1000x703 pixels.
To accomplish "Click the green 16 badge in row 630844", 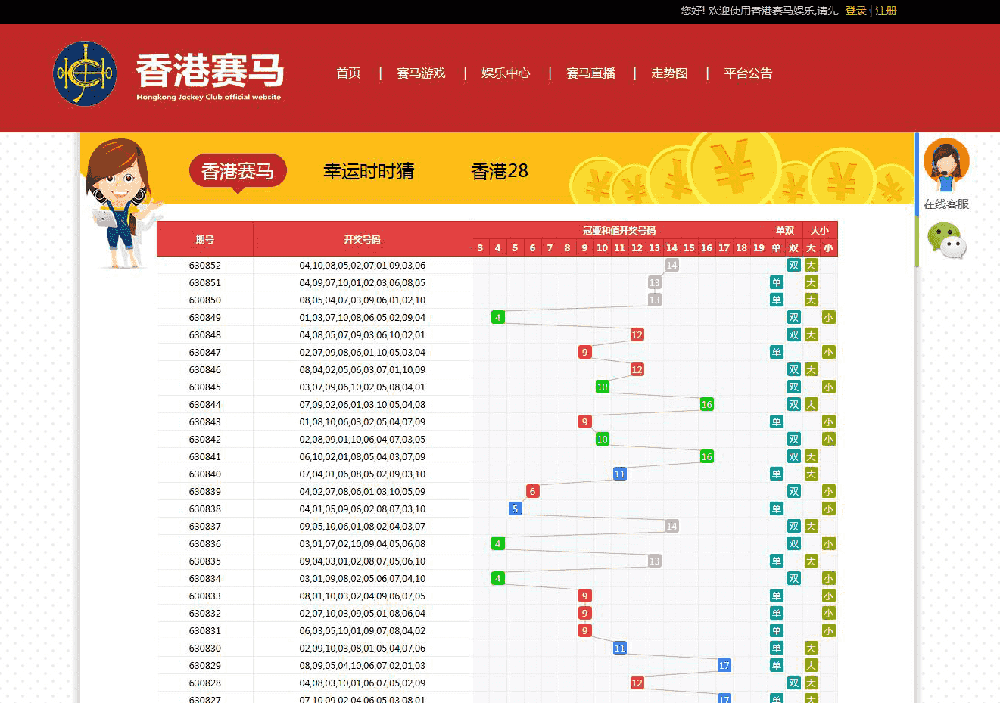I will (706, 404).
